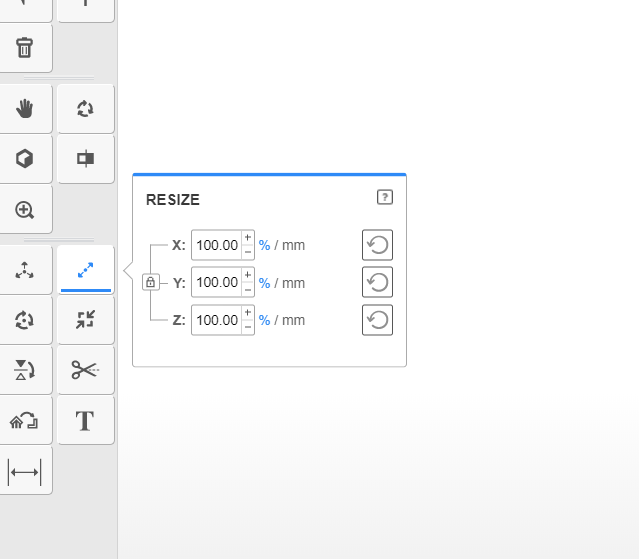
Task: Select the Measure distance tool
Action: pos(24,472)
